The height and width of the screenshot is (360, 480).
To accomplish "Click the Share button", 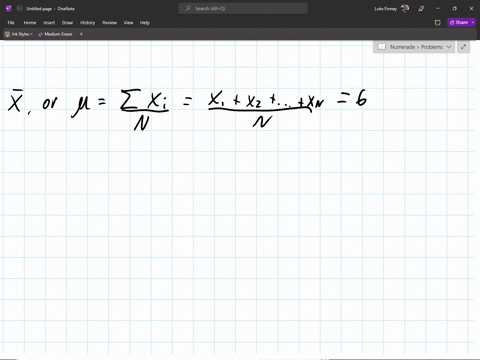I will (x=459, y=22).
